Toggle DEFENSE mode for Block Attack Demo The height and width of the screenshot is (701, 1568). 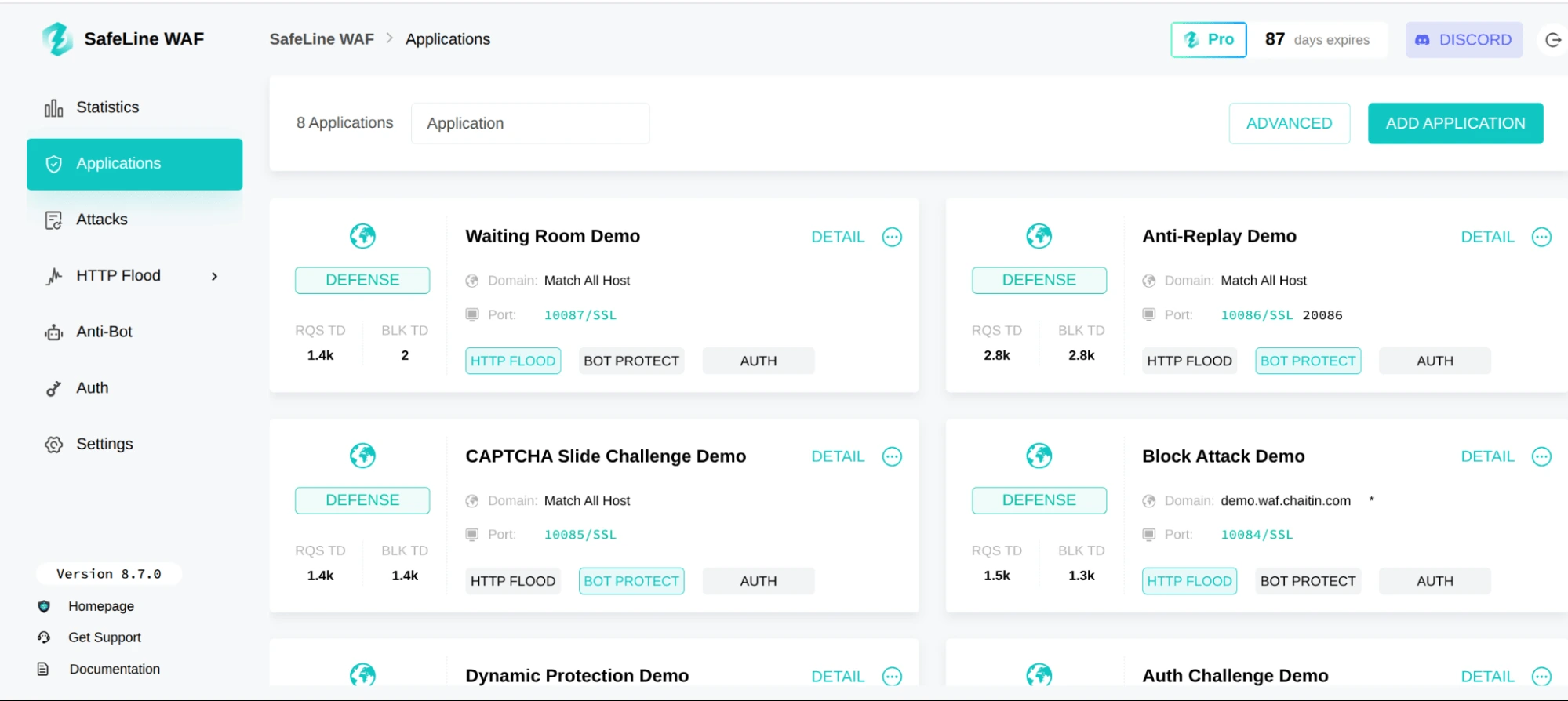[1039, 500]
